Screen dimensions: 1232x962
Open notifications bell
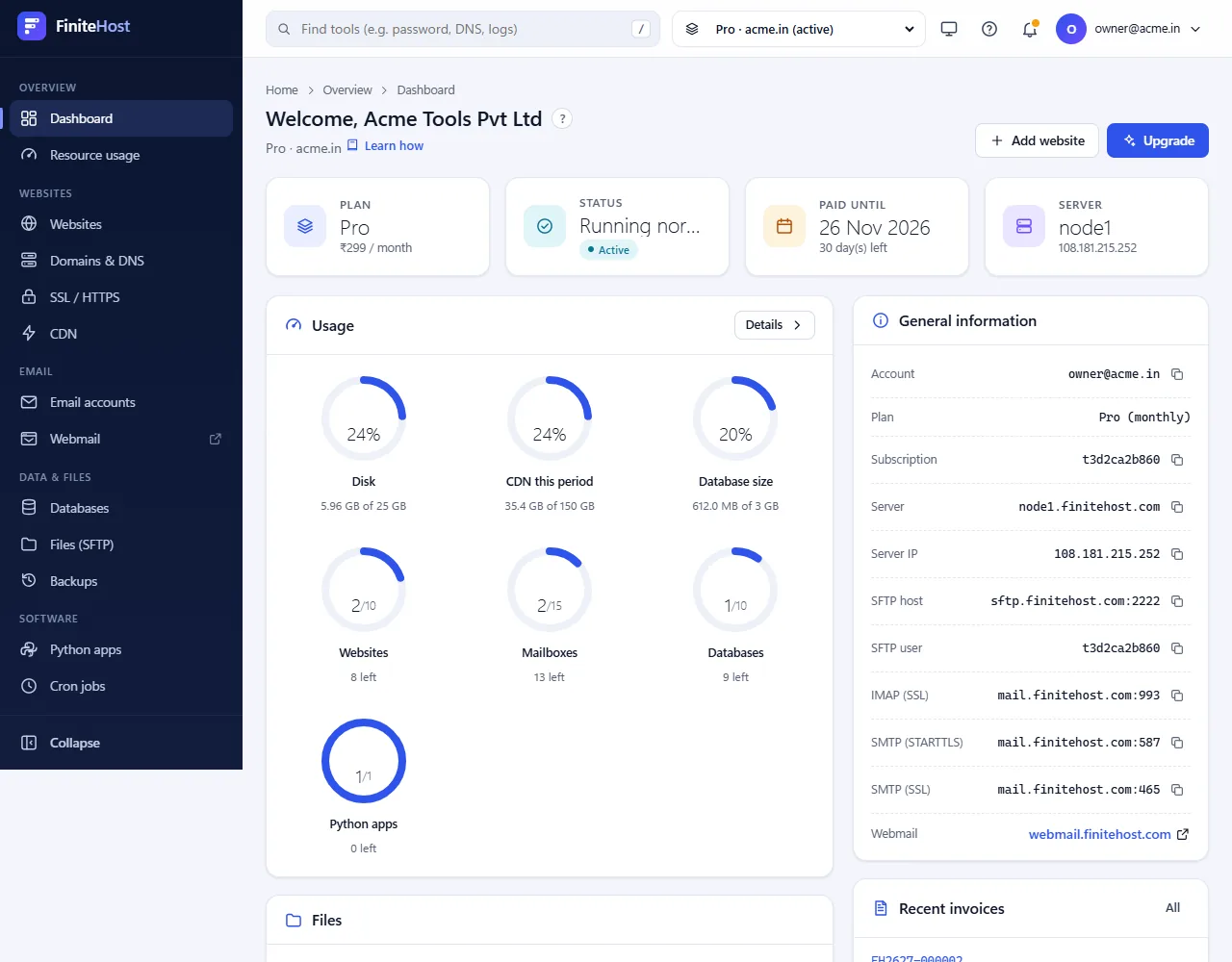[x=1030, y=29]
